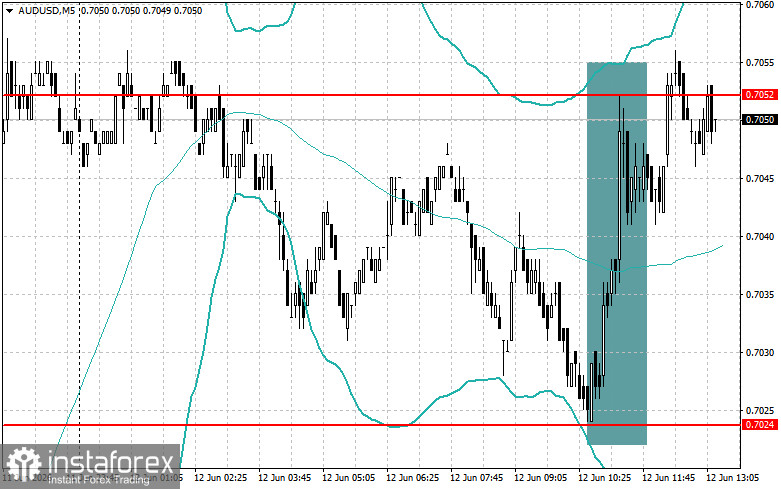The width and height of the screenshot is (781, 489).
Task: Click the 0.7060 price axis value
Action: [x=760, y=5]
